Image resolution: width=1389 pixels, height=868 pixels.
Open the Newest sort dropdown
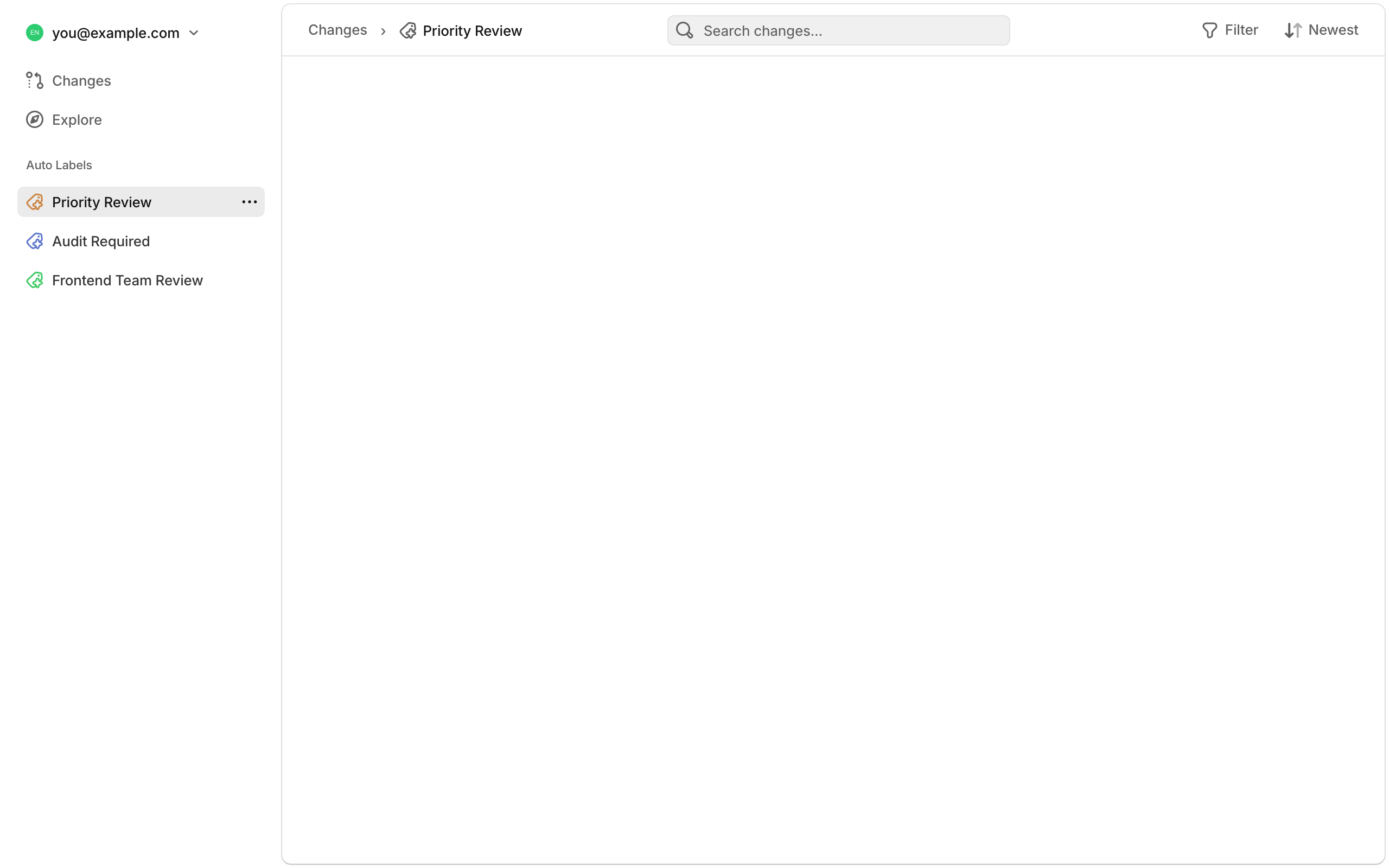[x=1321, y=30]
